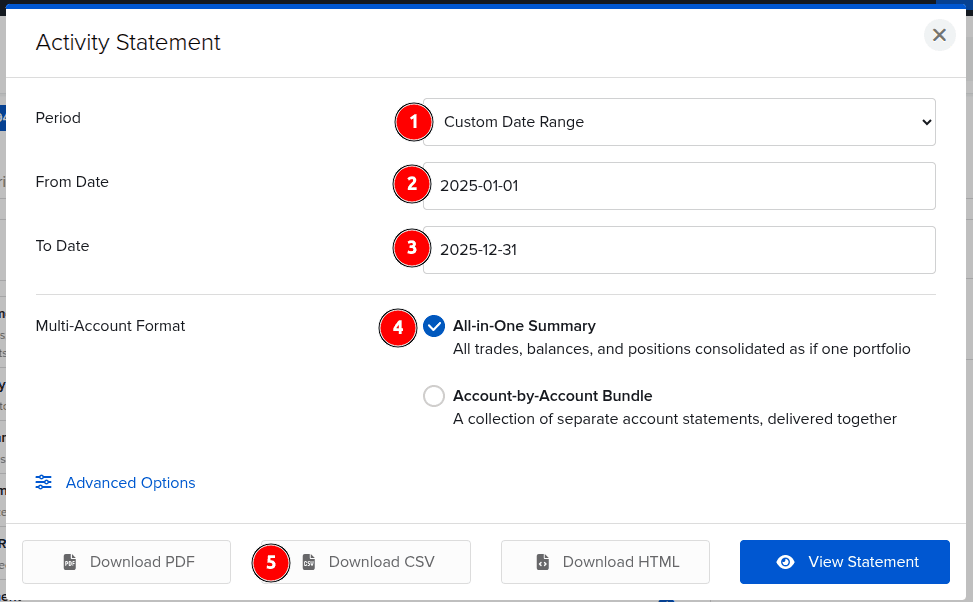Click the eye icon inside View Statement
This screenshot has width=973, height=602.
coord(786,561)
